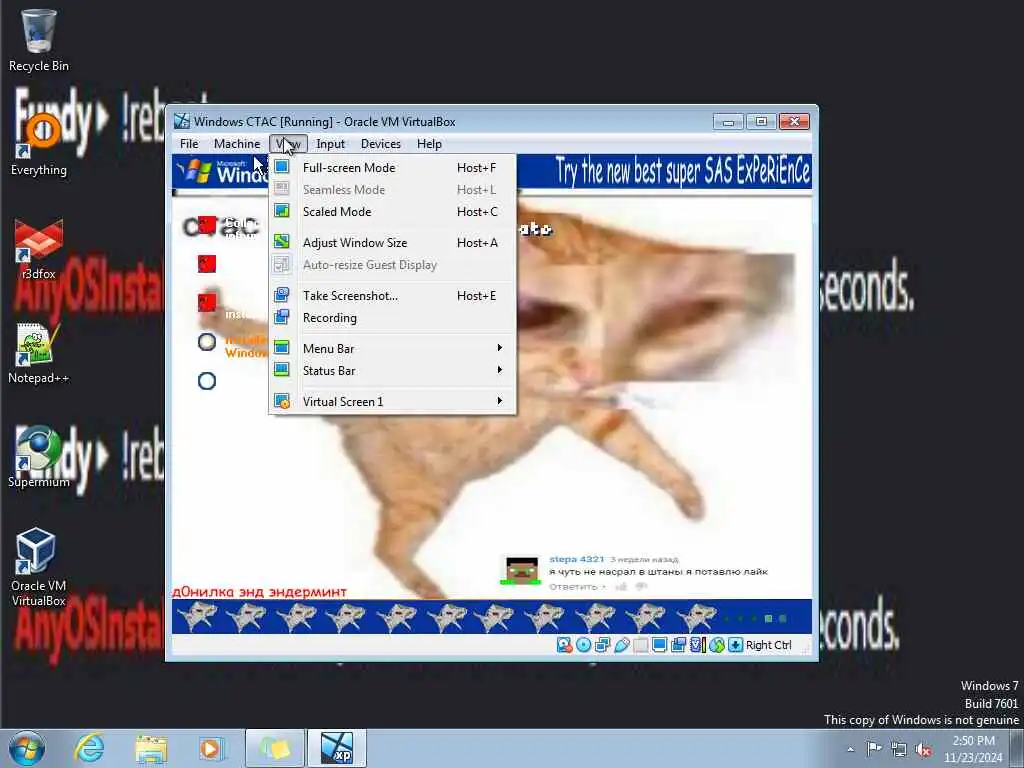Minimize the VirtualBox window
The height and width of the screenshot is (768, 1024).
[729, 121]
